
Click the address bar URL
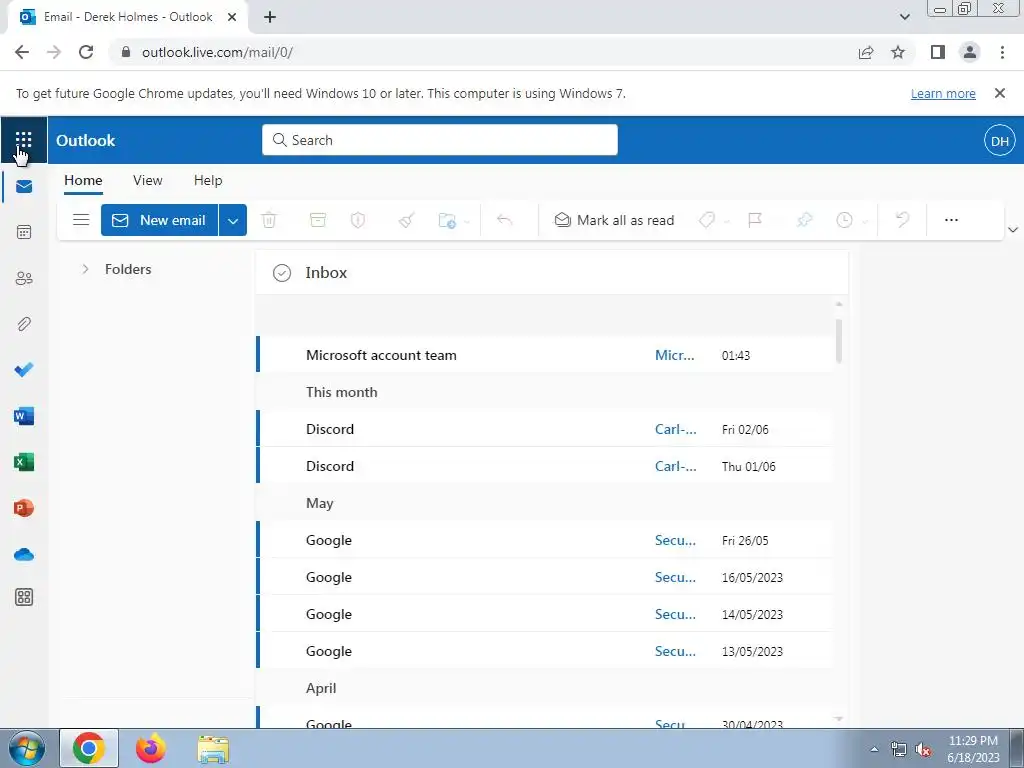(x=217, y=52)
